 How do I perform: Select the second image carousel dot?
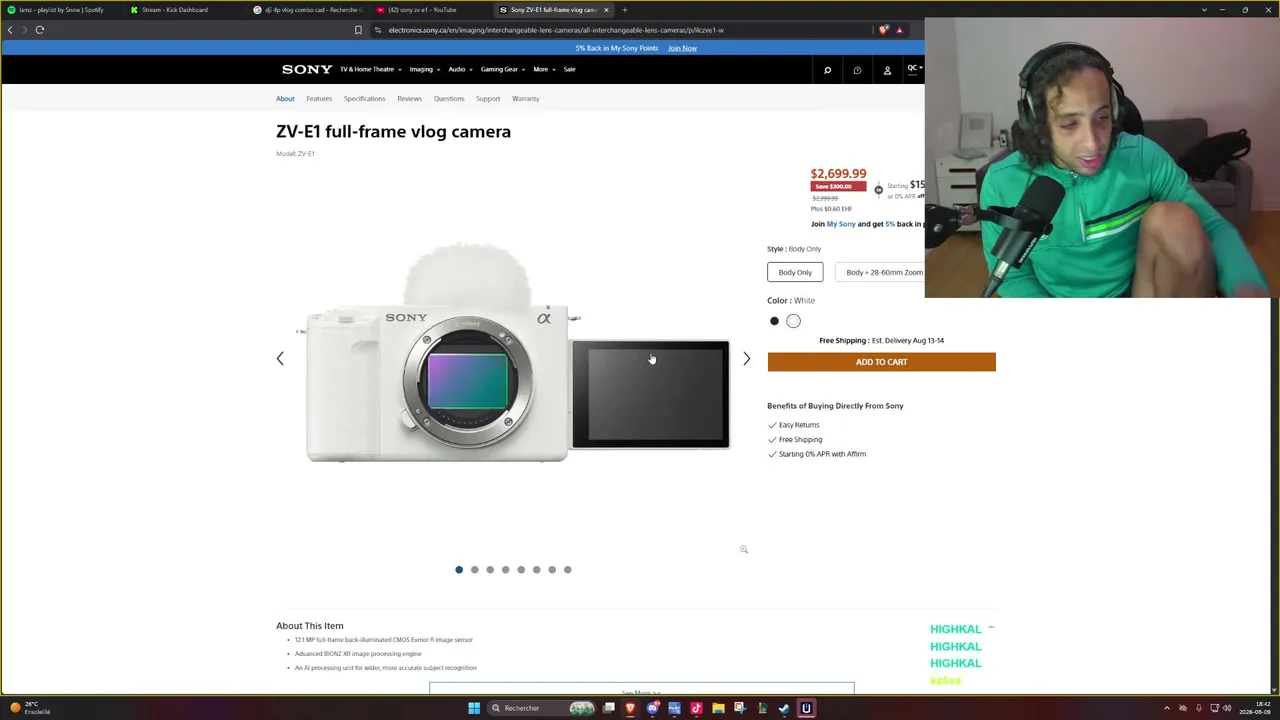tap(474, 570)
